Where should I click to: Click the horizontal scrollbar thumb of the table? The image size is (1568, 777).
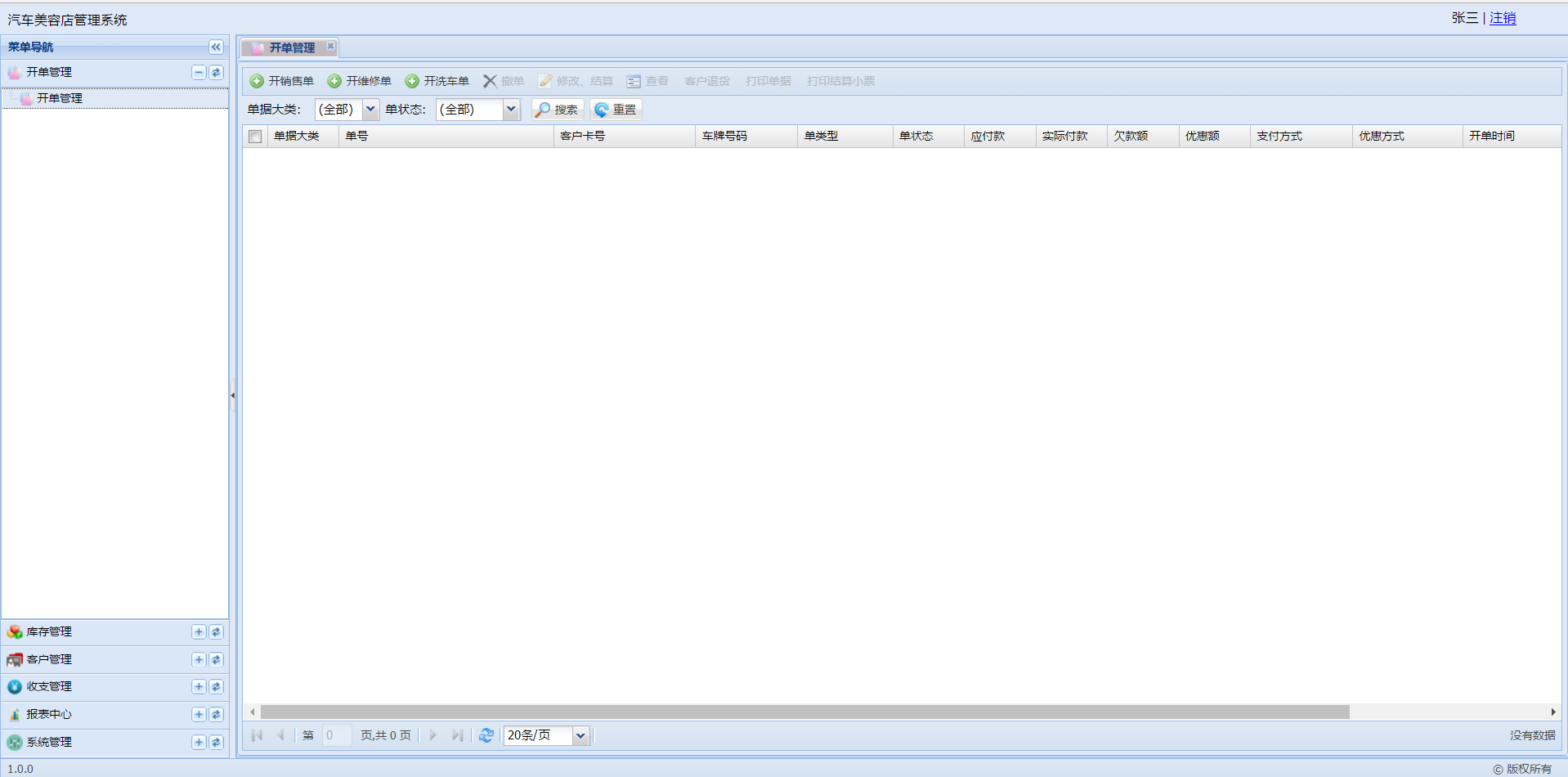[805, 712]
